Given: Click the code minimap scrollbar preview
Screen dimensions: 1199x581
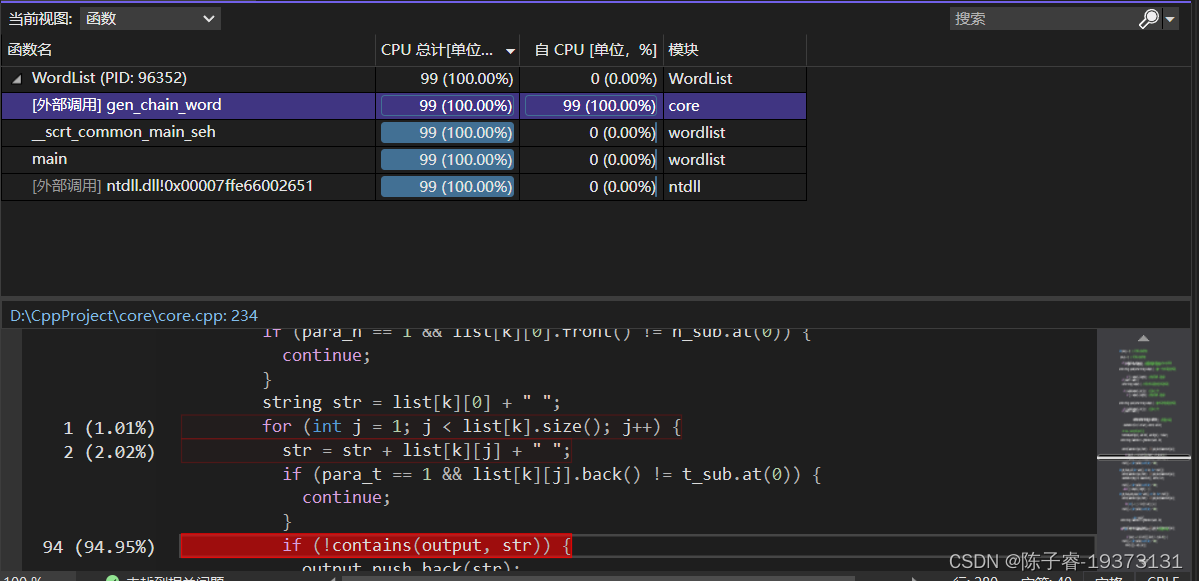Looking at the screenshot, I should (x=1143, y=451).
